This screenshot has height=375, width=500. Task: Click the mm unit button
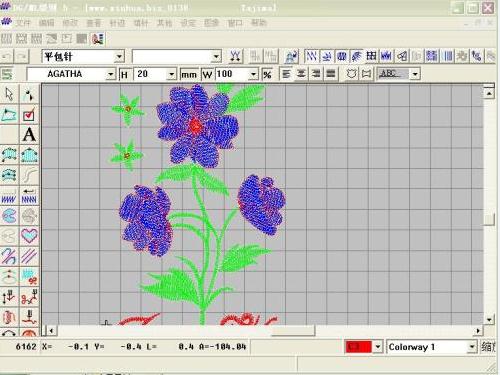[x=189, y=74]
